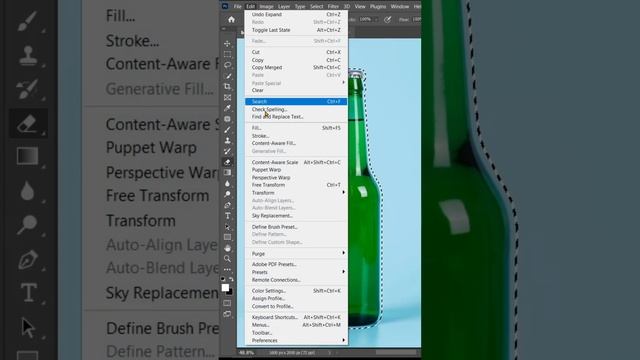This screenshot has height=360, width=640.
Task: Select the Move tool in the toolbar
Action: point(227,44)
